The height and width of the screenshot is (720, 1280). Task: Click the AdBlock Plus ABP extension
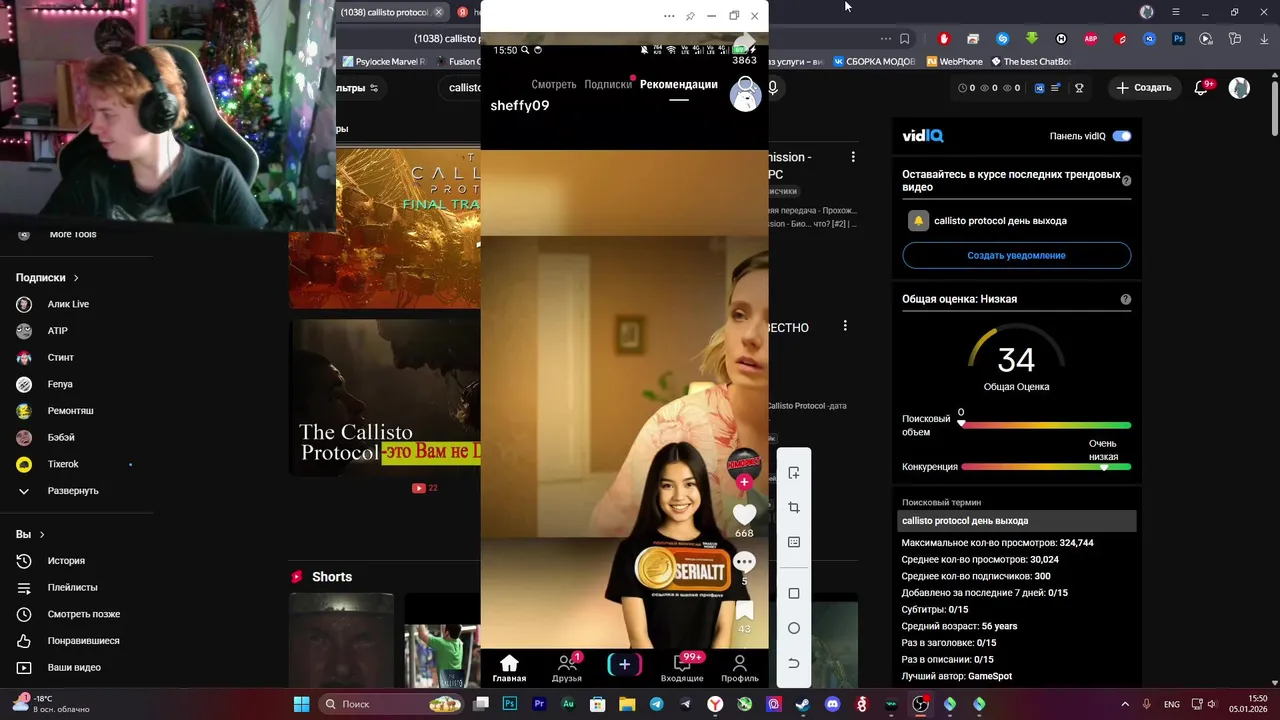1091,39
